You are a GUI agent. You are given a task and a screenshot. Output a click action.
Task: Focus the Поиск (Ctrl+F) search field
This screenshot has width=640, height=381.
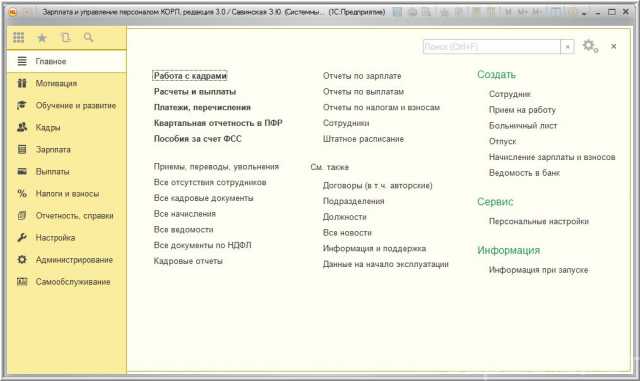(x=492, y=47)
